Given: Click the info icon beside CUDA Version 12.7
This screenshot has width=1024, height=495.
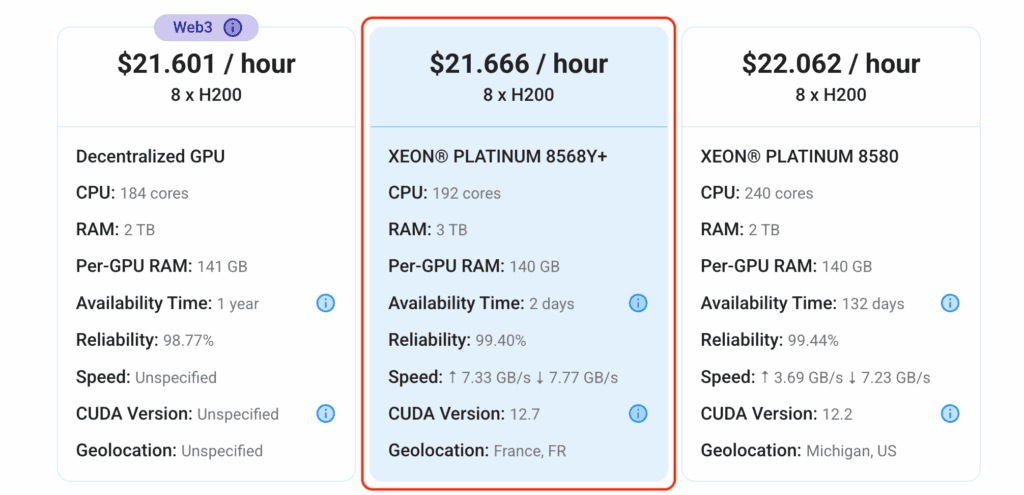Looking at the screenshot, I should coord(638,413).
